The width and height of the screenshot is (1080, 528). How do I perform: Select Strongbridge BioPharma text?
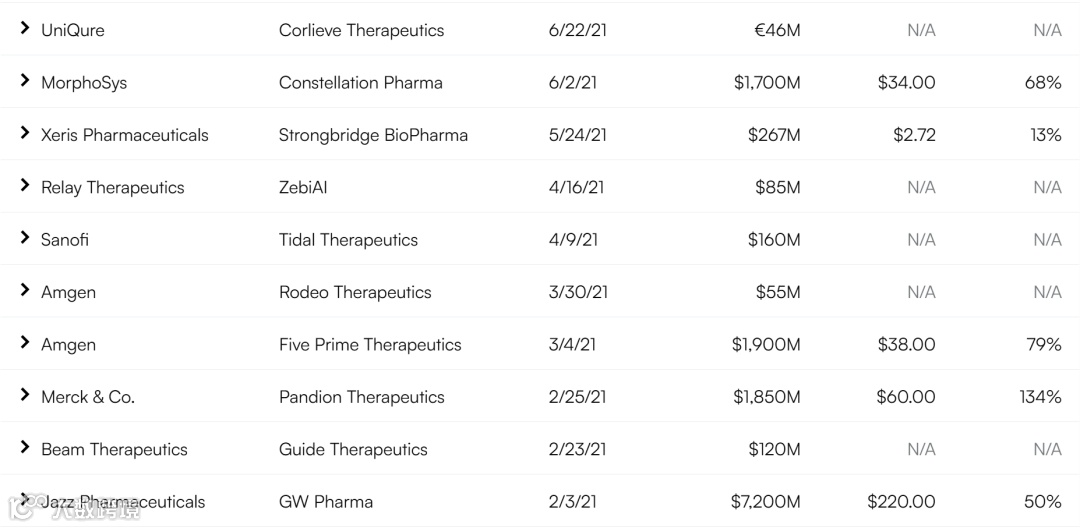point(373,135)
